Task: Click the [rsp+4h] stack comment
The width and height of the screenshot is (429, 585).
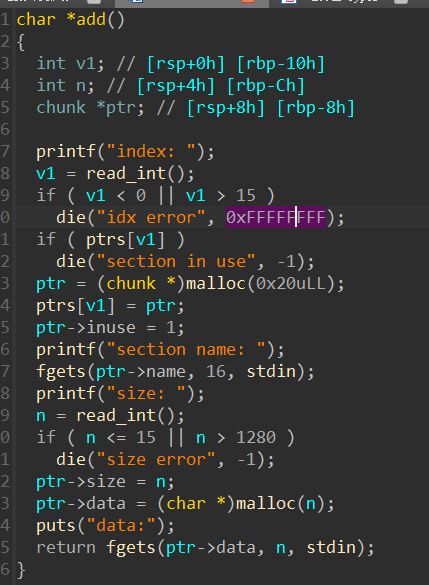Action: click(176, 85)
